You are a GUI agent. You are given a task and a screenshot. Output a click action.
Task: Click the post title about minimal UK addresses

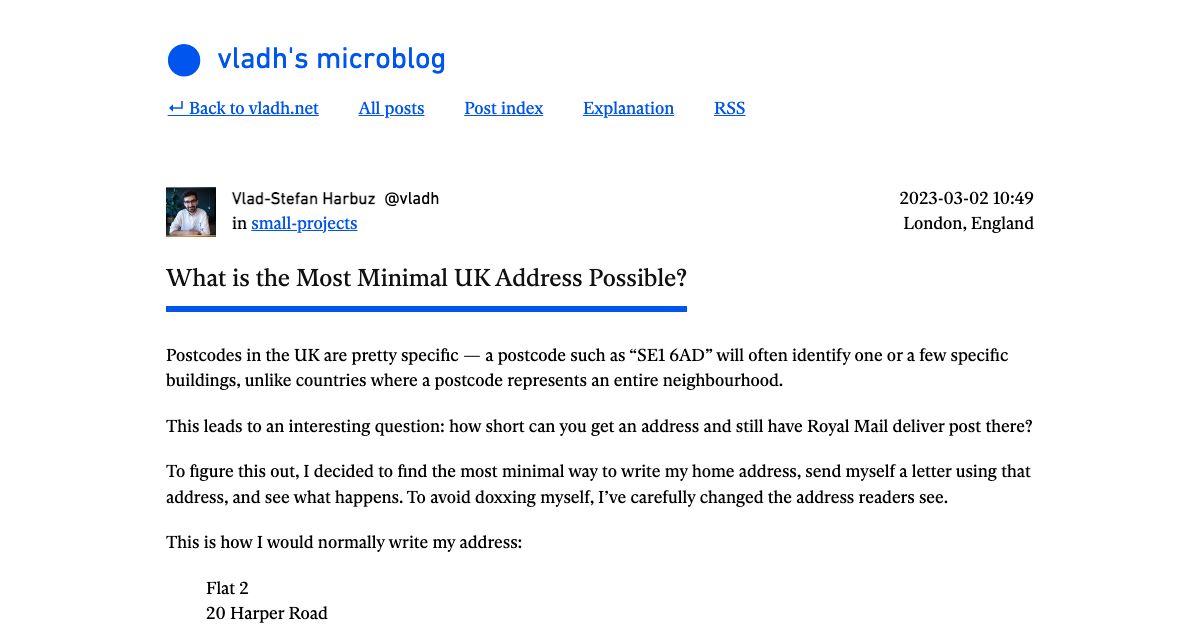click(x=427, y=278)
